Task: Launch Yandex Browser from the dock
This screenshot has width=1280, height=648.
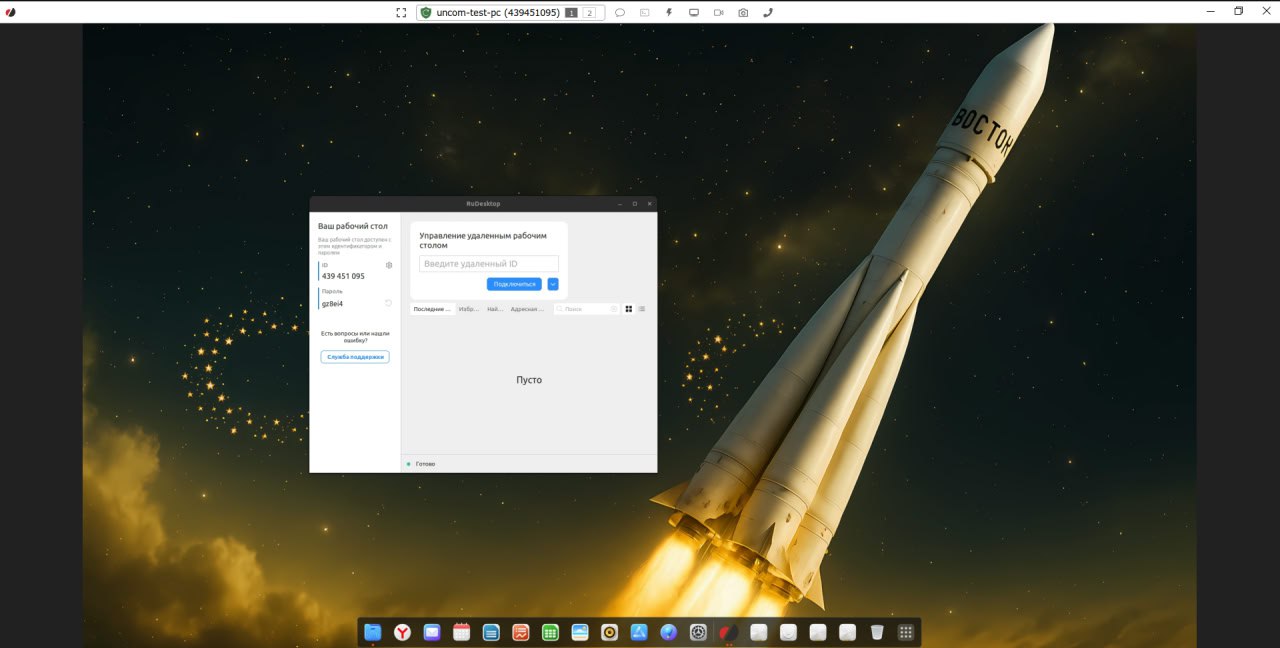Action: tap(402, 632)
